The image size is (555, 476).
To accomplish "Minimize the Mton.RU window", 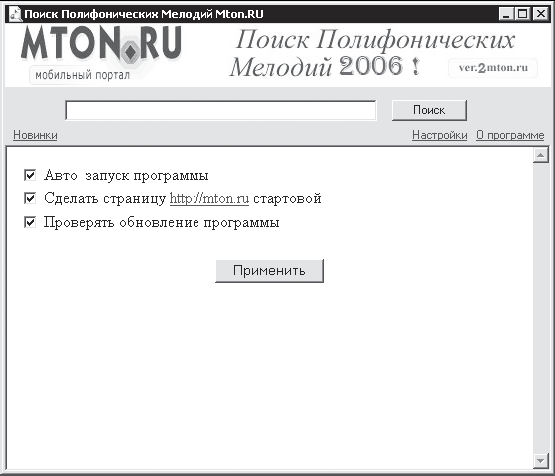I will [506, 14].
